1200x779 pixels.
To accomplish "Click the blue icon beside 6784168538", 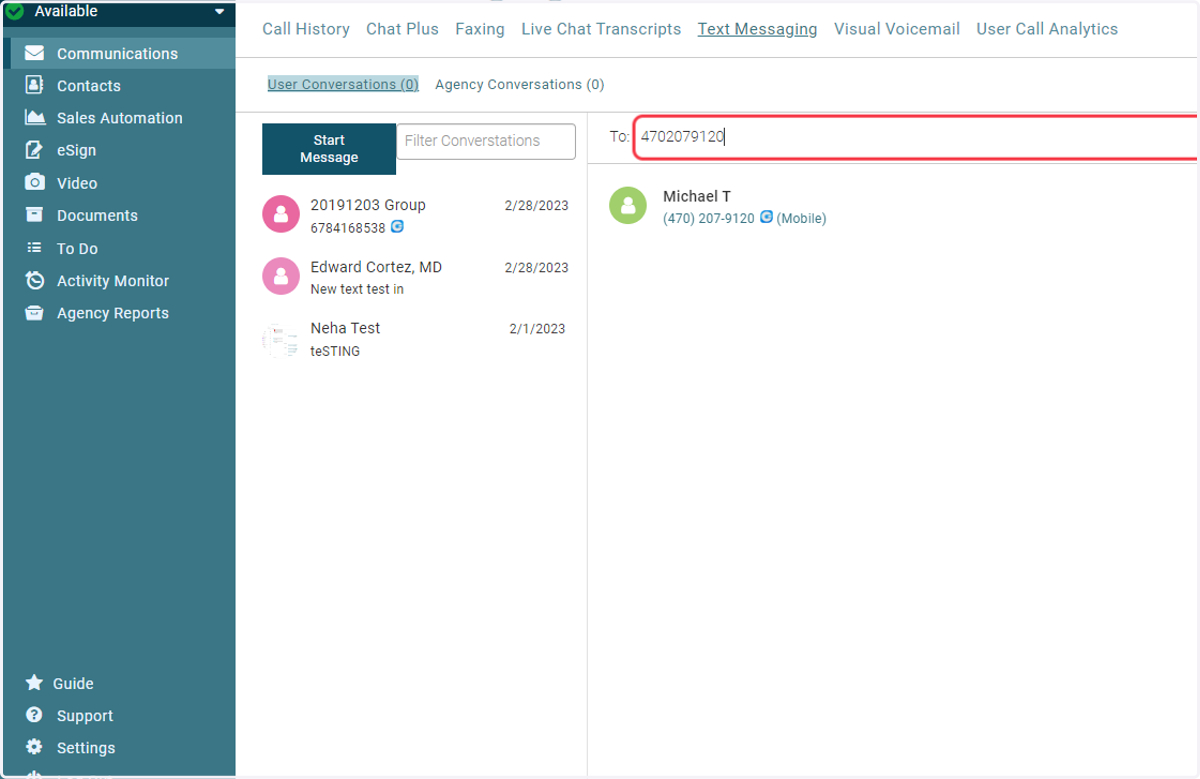I will [x=397, y=227].
